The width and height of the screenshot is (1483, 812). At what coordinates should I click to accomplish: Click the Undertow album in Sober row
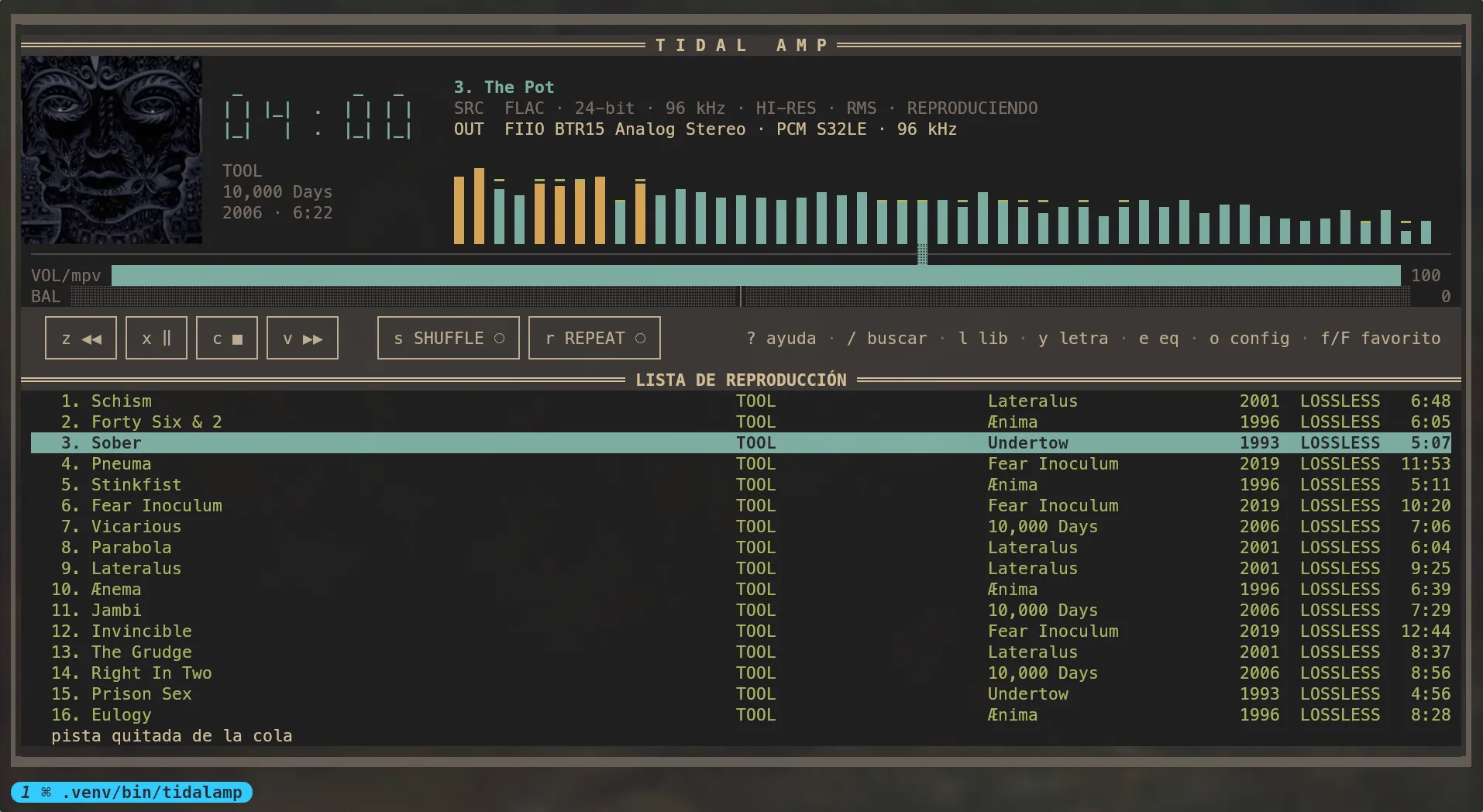1028,443
